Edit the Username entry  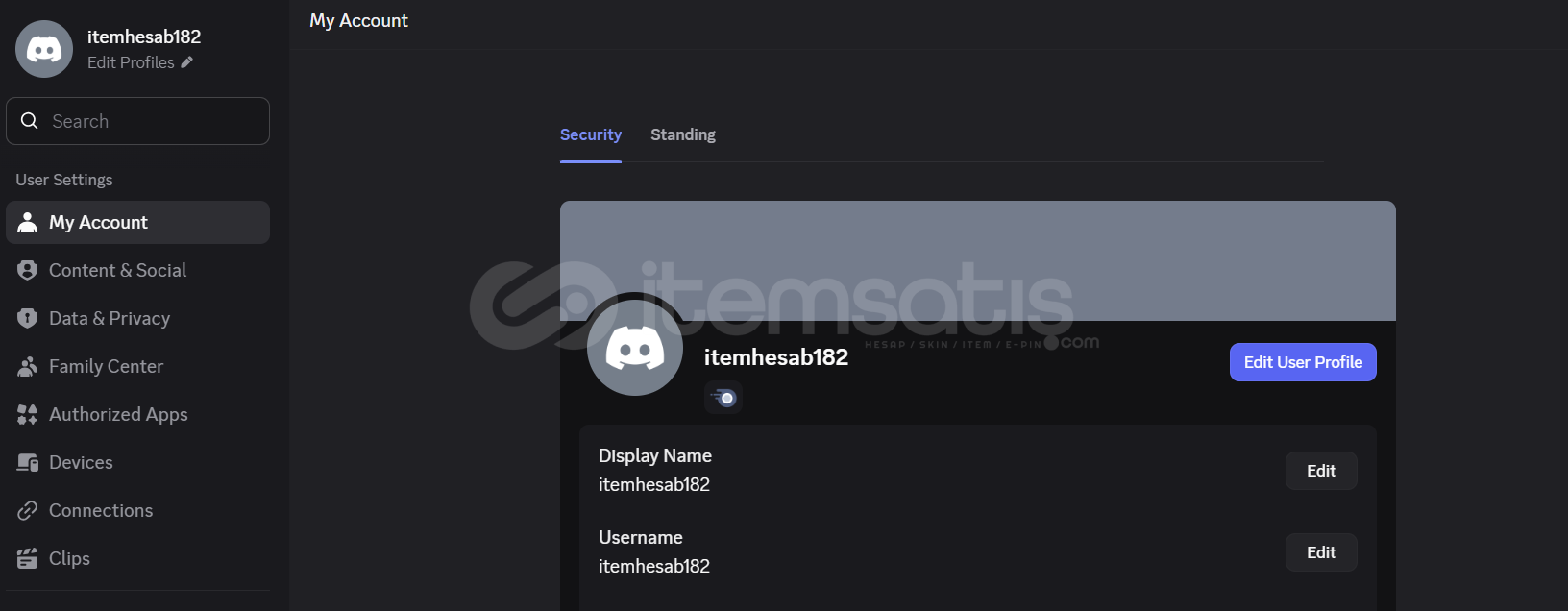point(1321,552)
